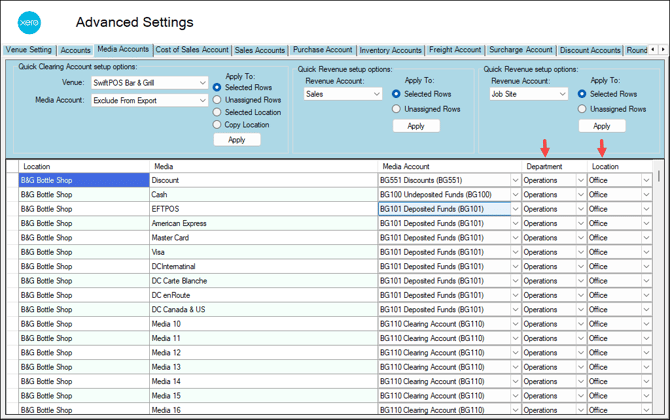Open the Venue dropdown showing SwiftPOS Bar & Grill
The width and height of the screenshot is (670, 420).
(150, 82)
